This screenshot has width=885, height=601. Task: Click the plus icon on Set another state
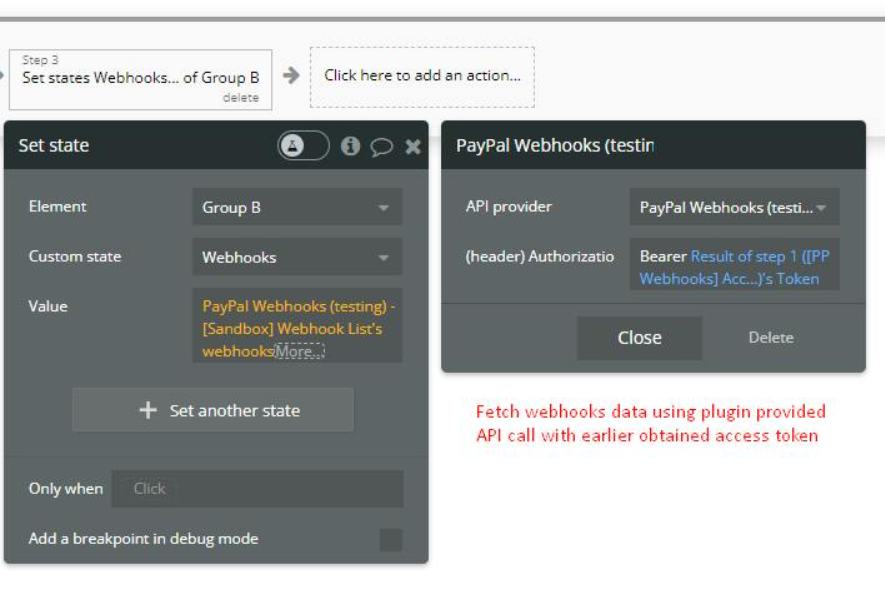[148, 410]
